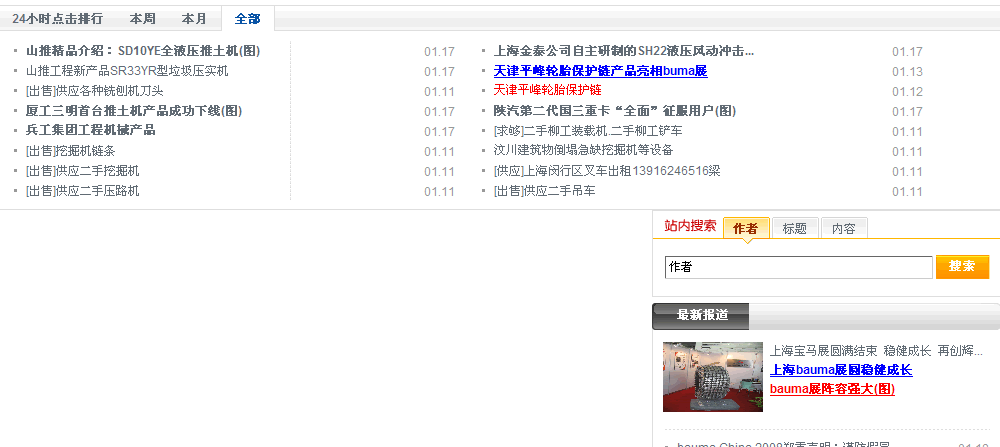Click date 01.17 beside 山推工程新产品SR33YR型垃圾压实机
1000x447 pixels.
coord(439,71)
